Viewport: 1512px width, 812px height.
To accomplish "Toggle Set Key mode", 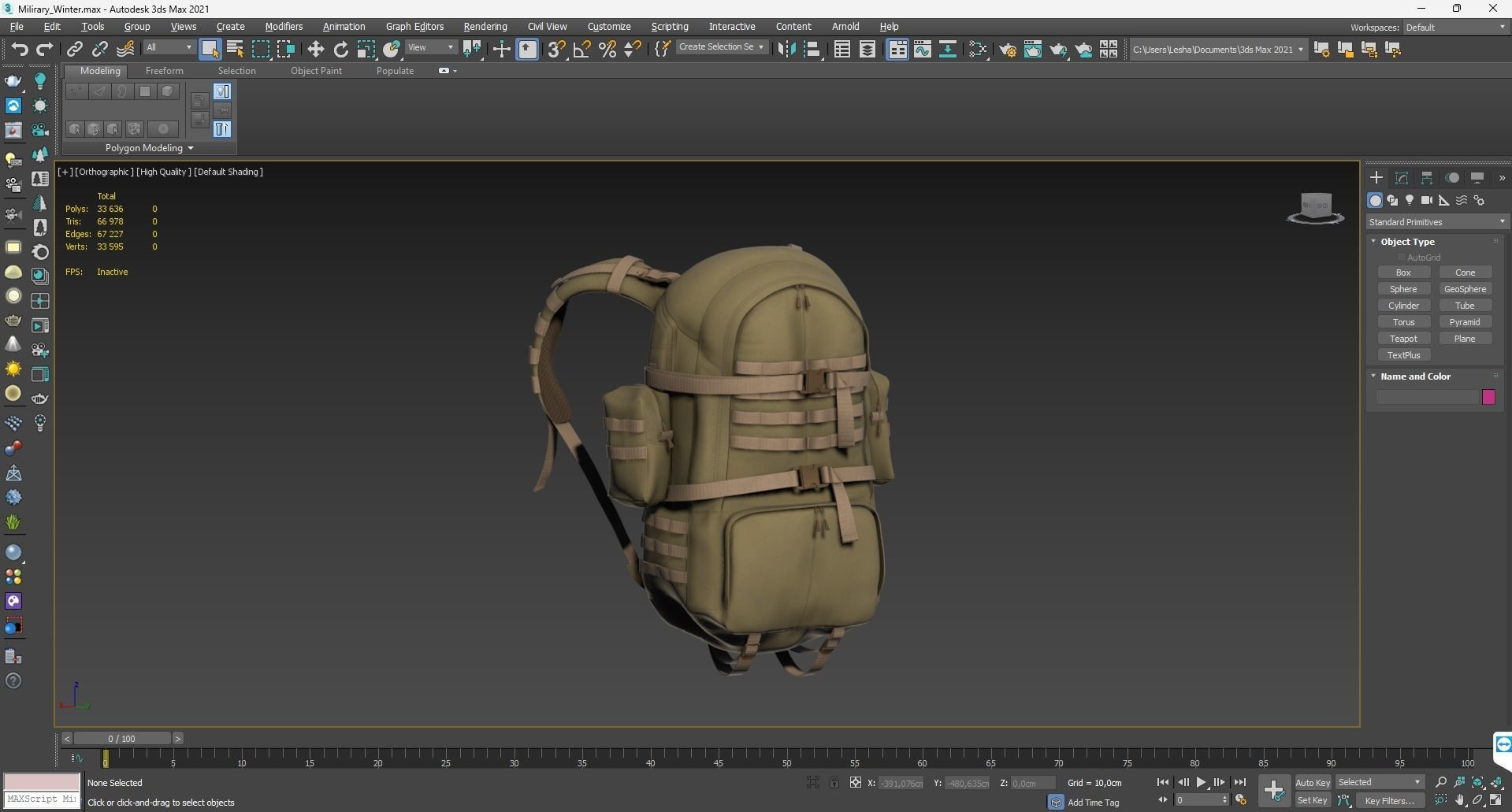I will point(1313,800).
